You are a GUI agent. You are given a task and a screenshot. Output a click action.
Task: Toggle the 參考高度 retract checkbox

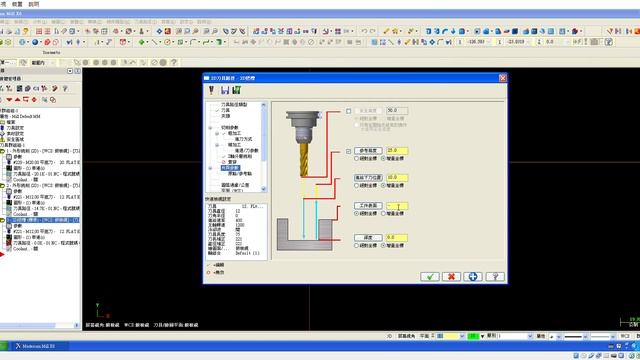[349, 151]
